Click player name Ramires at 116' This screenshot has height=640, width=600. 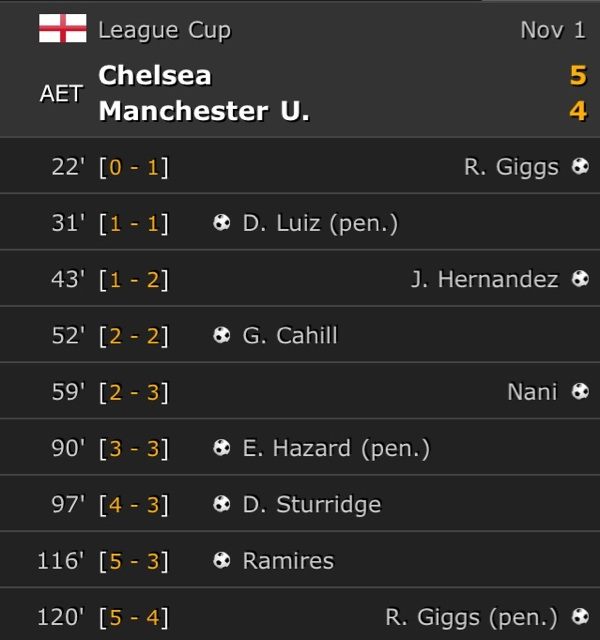(288, 560)
